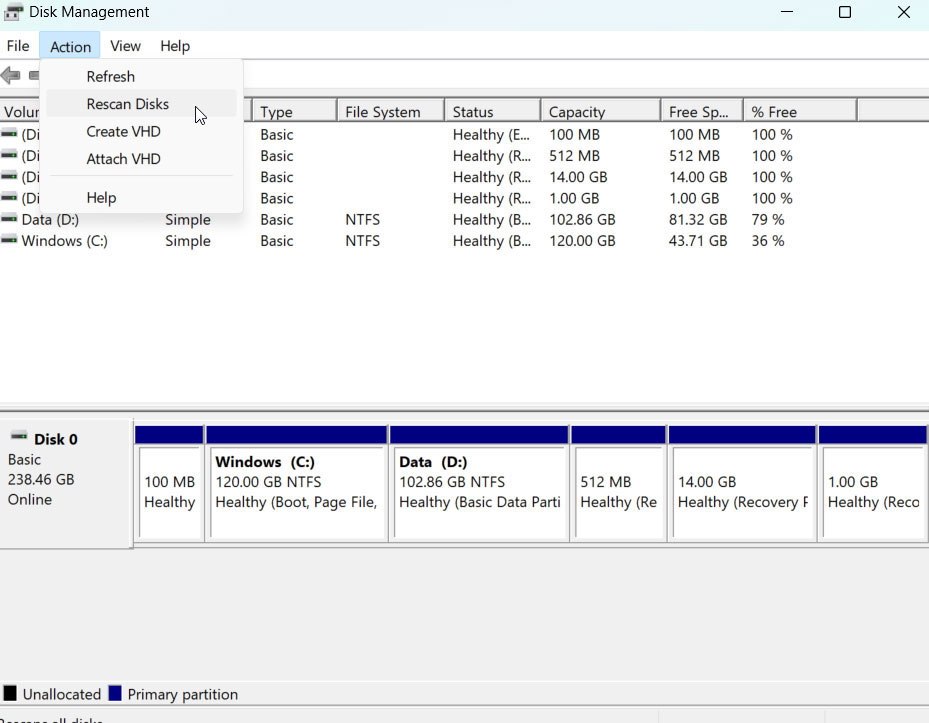Choose Attach VHD from the open menu
Image resolution: width=929 pixels, height=723 pixels.
point(123,158)
